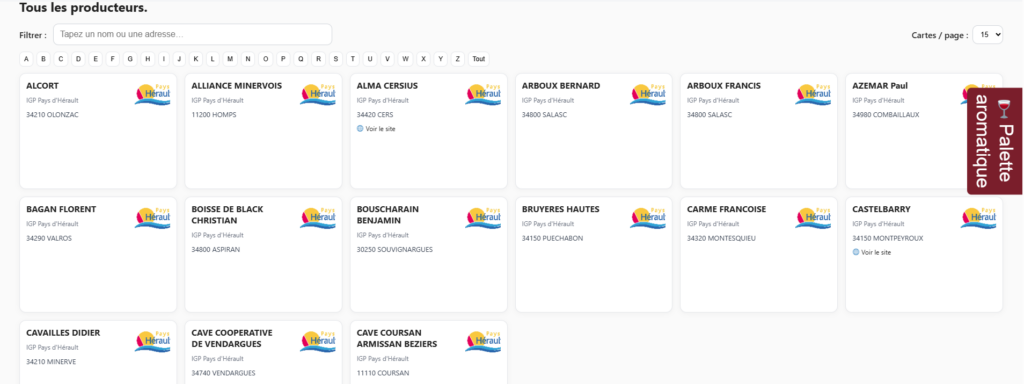This screenshot has width=1024, height=384.
Task: Filter producers by letter C
Action: pyautogui.click(x=61, y=59)
